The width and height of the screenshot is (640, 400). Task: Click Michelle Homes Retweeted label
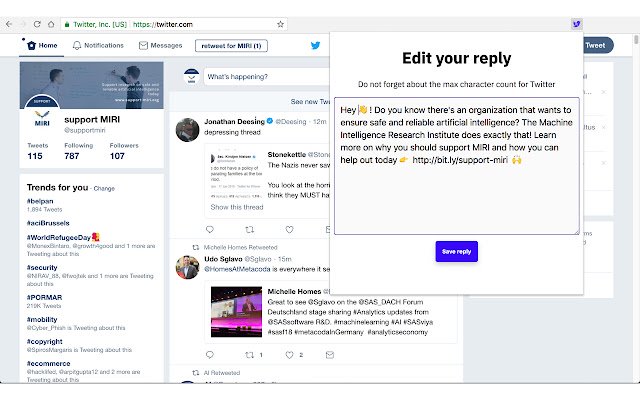point(240,247)
